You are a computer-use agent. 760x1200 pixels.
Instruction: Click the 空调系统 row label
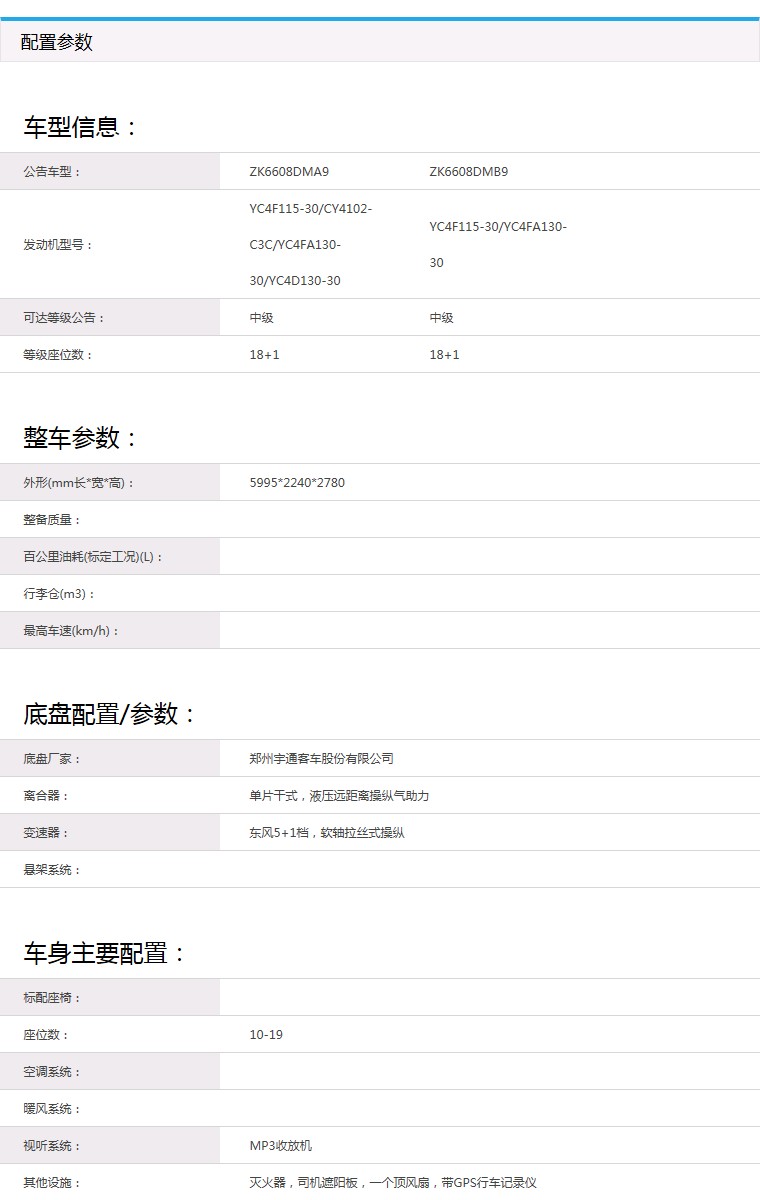pyautogui.click(x=53, y=1072)
